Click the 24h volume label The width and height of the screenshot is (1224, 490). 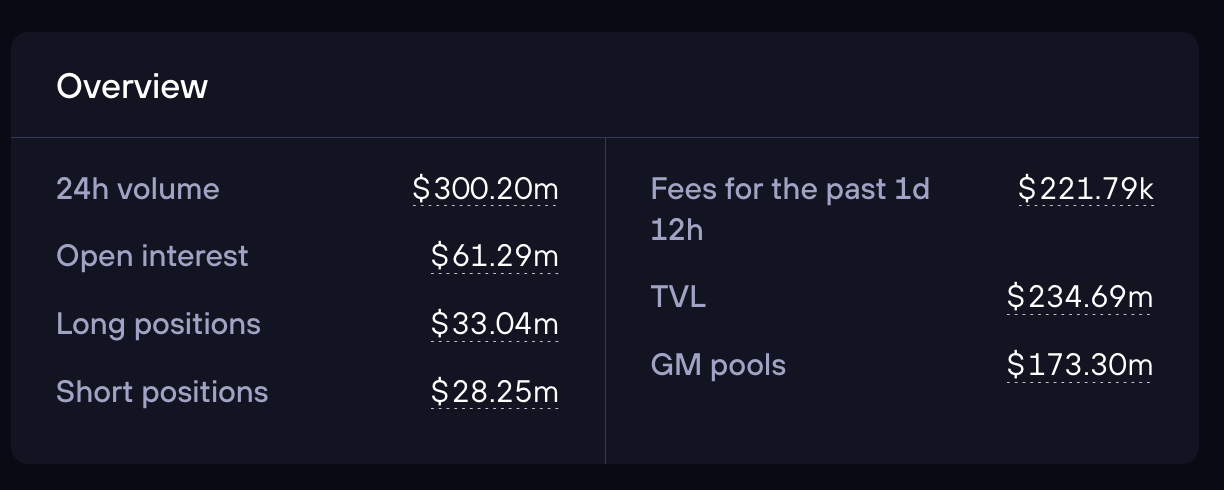pos(138,189)
